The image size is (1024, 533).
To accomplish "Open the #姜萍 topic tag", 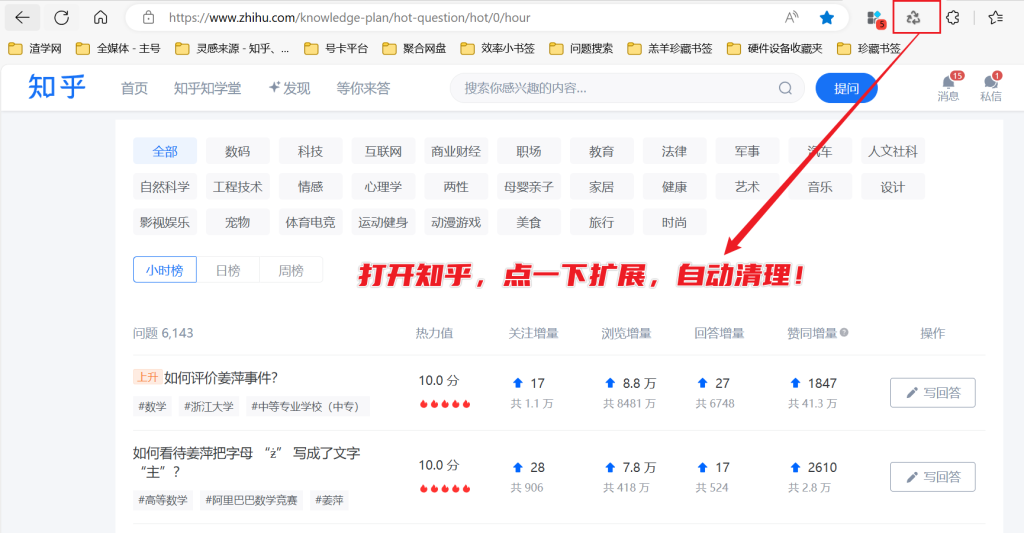I will tap(329, 500).
